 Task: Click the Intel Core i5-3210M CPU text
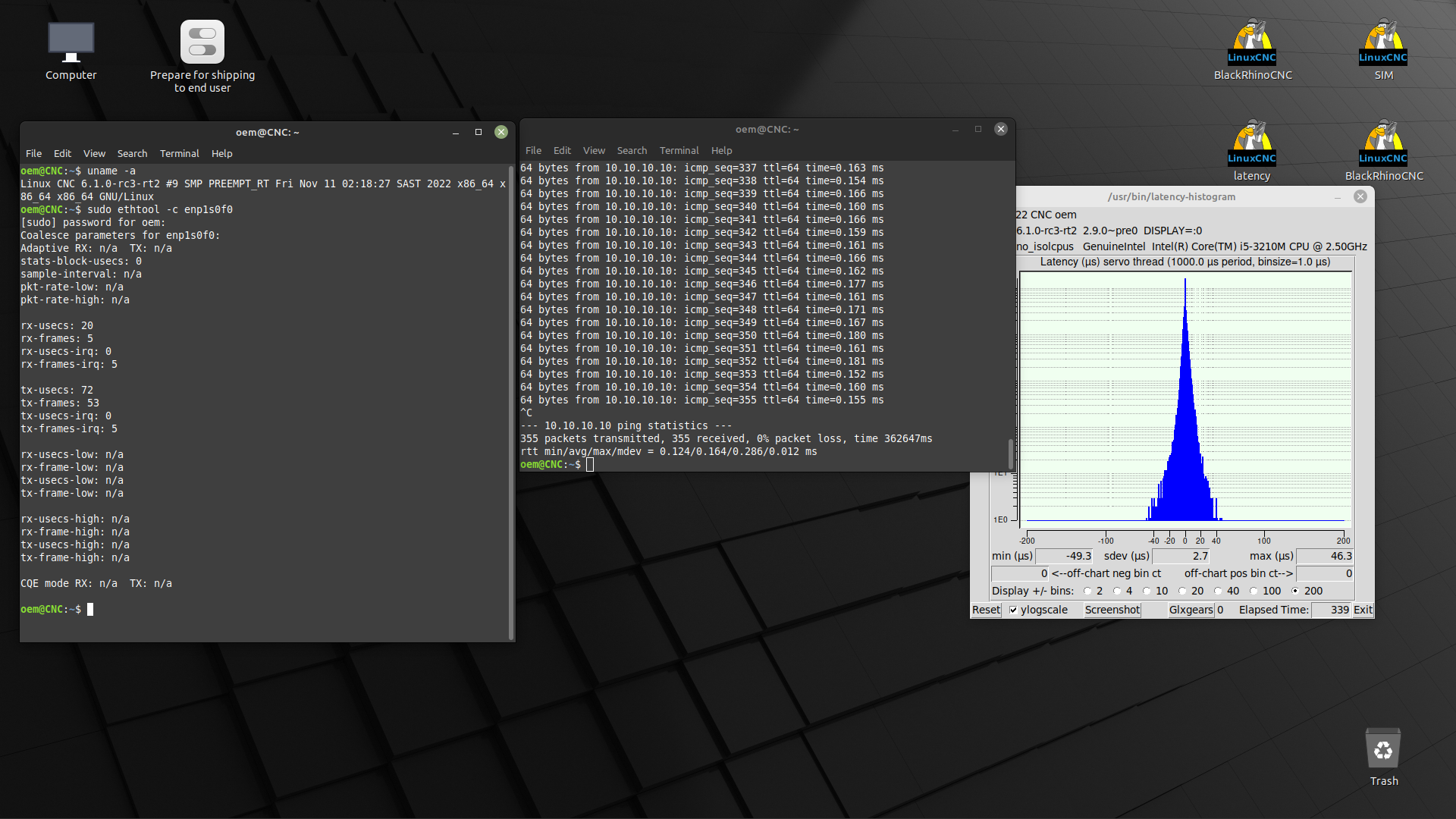(x=1259, y=246)
